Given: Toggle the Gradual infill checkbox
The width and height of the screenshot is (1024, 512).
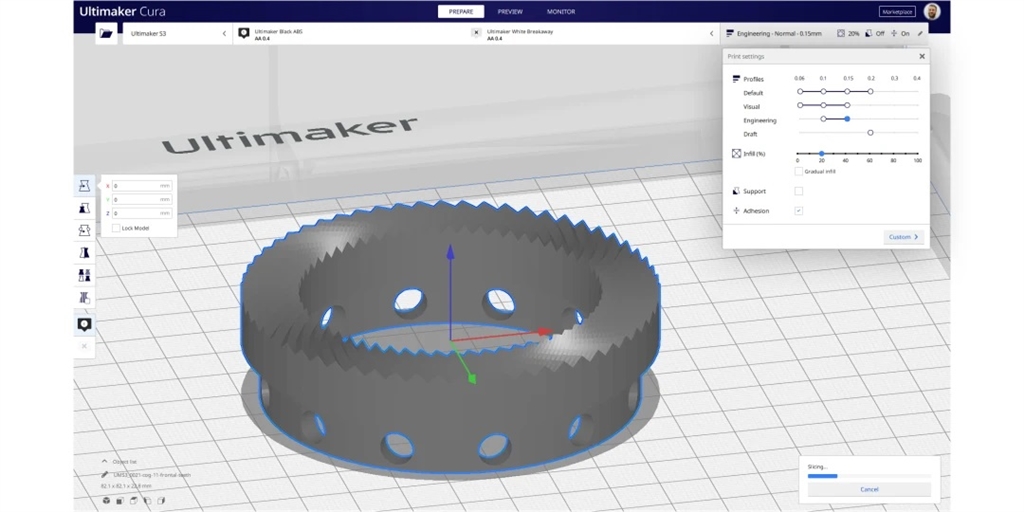Looking at the screenshot, I should point(798,171).
